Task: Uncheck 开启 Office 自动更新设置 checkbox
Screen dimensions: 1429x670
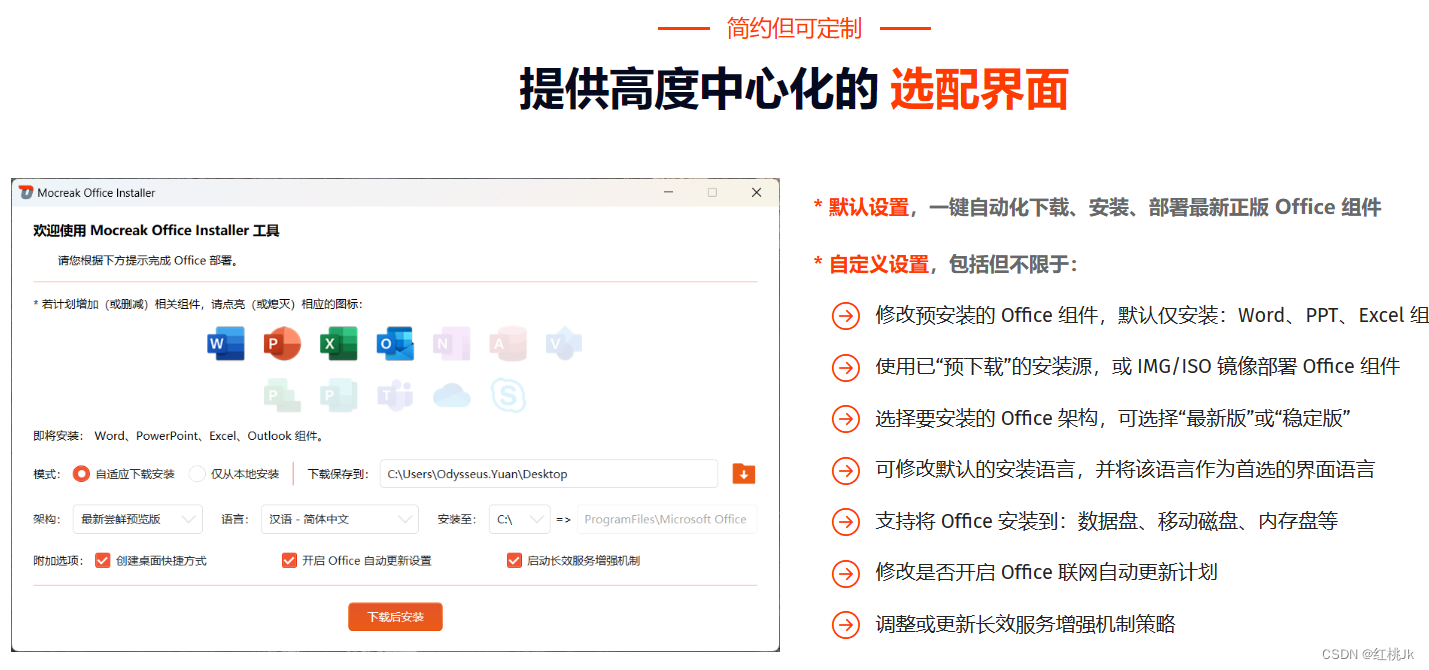Action: click(x=289, y=560)
